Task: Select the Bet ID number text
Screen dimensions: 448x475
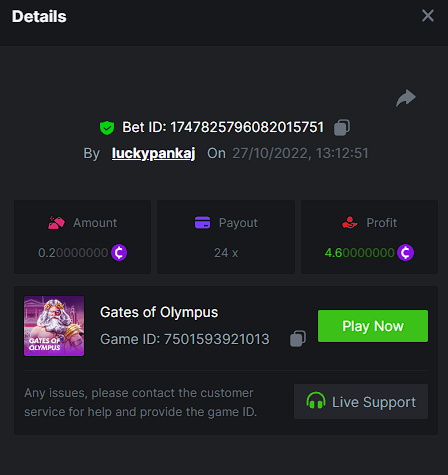Action: click(247, 127)
